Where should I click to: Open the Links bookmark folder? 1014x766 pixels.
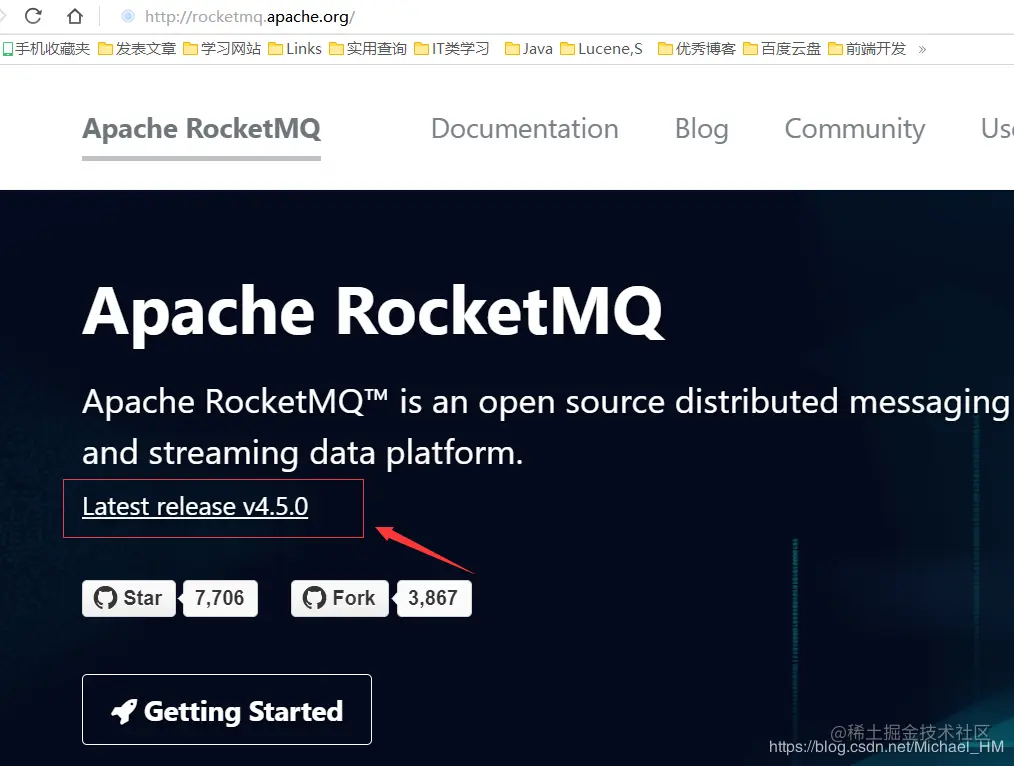295,49
